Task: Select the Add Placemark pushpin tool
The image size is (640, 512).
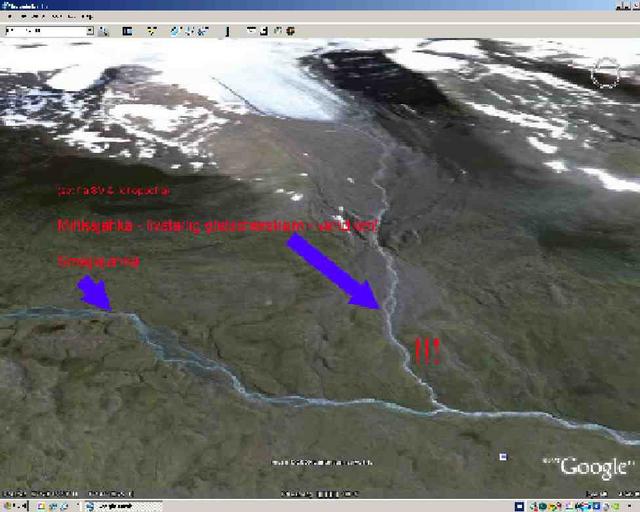Action: click(x=149, y=31)
